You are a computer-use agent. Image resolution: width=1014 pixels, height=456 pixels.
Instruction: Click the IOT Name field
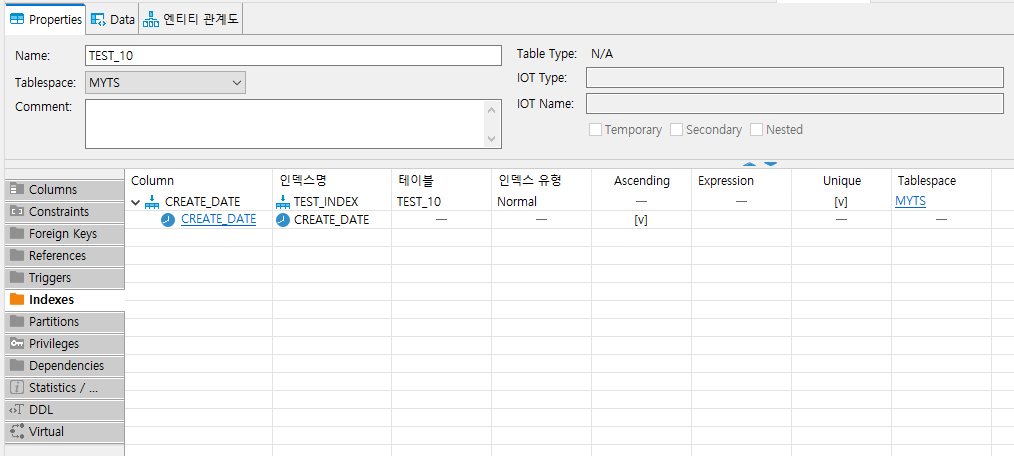[795, 103]
